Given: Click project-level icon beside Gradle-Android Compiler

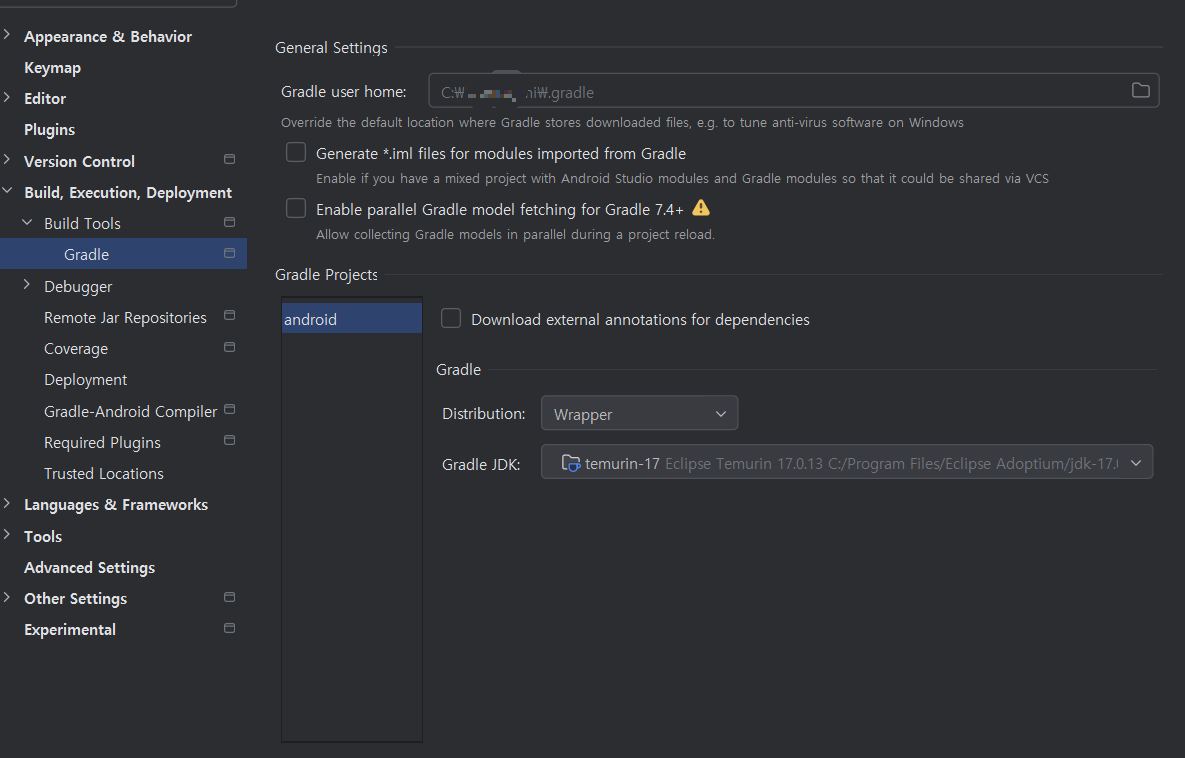Looking at the screenshot, I should [x=230, y=410].
